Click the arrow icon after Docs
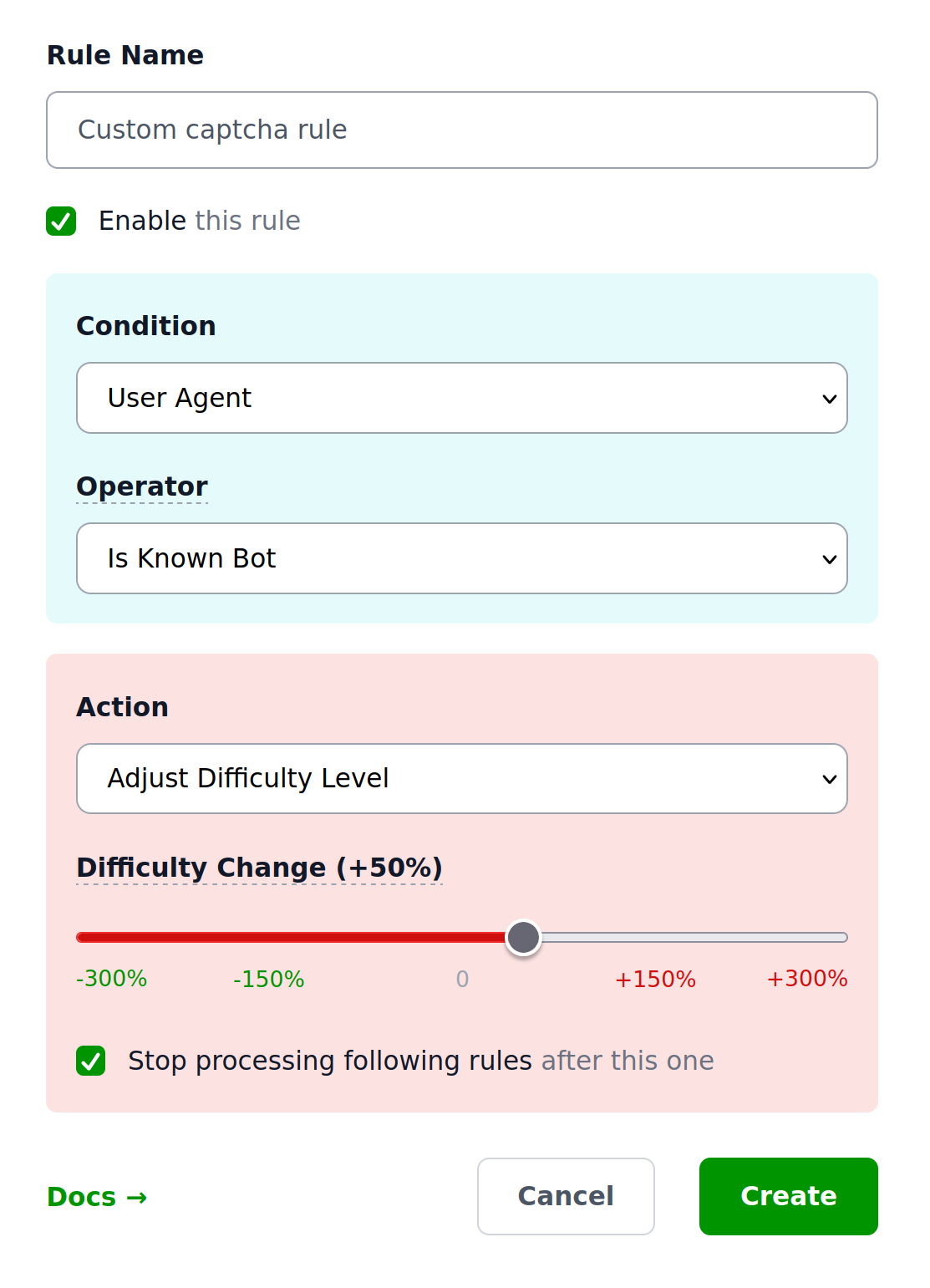930x1288 pixels. coord(136,1197)
